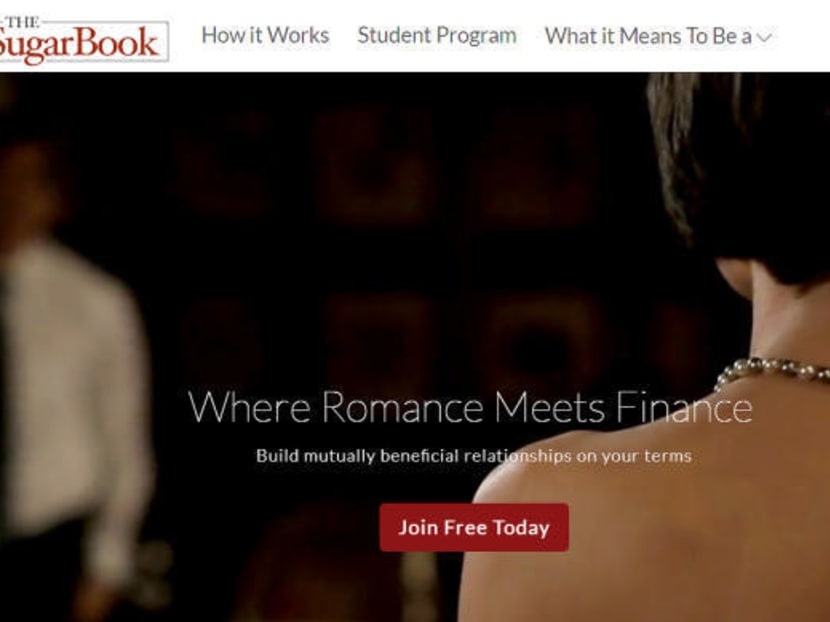
Task: Go to Student Program
Action: pos(437,35)
